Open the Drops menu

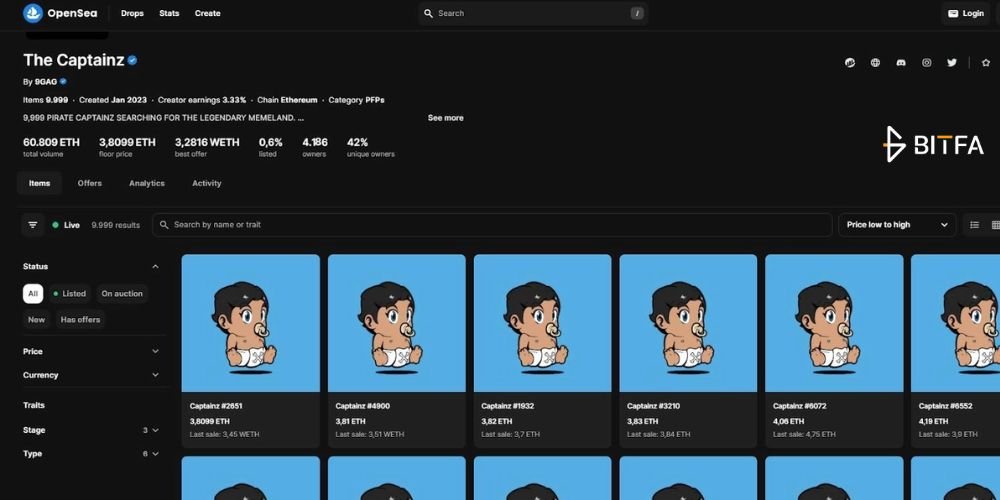[x=132, y=13]
